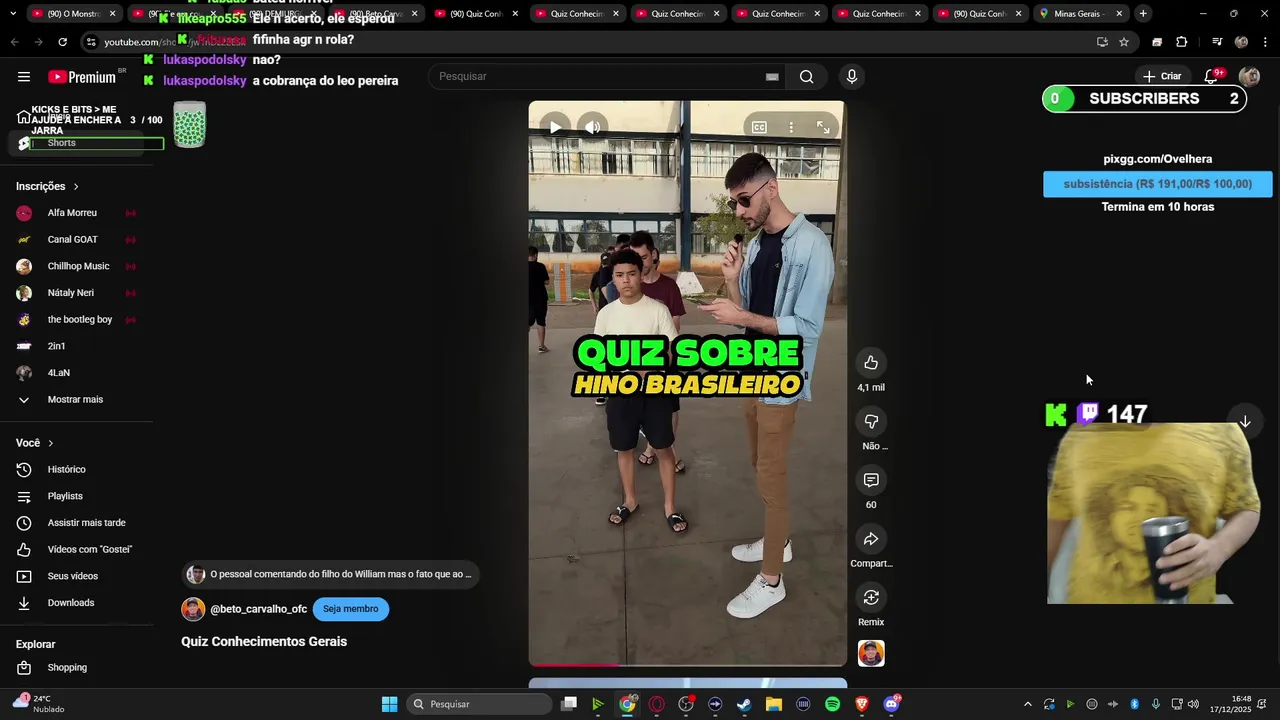Open on-screen keyboard icon in search box
Screen dimensions: 1280x720
(772, 77)
